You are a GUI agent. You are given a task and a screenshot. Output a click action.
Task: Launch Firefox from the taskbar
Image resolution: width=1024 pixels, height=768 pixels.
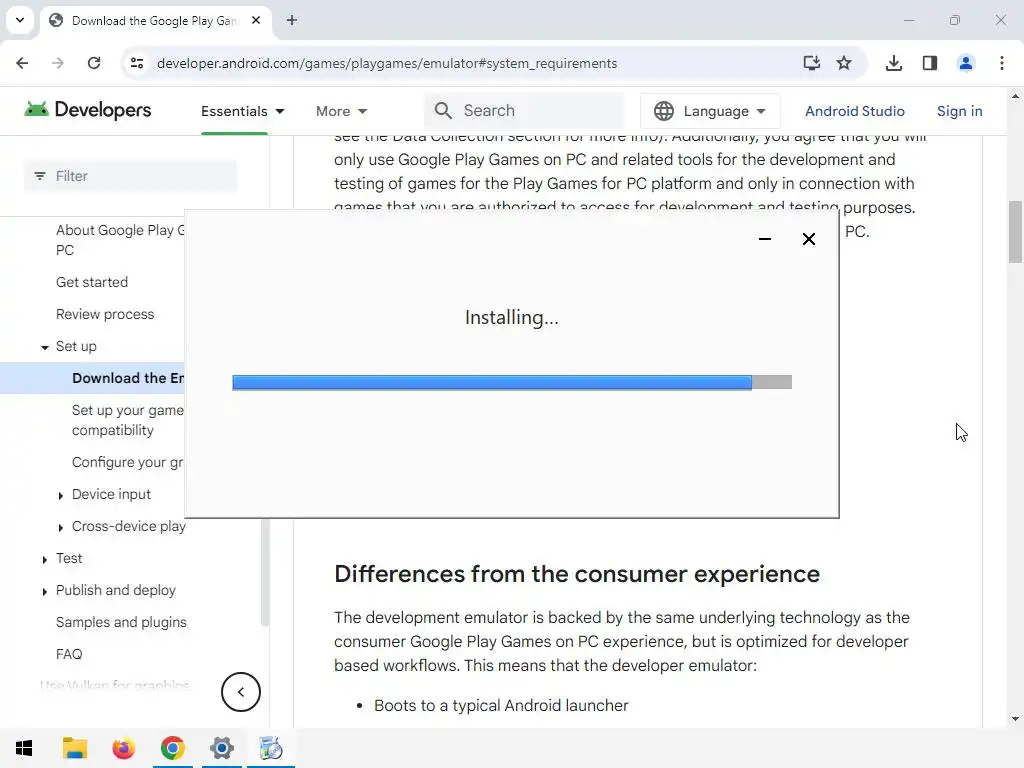(123, 748)
